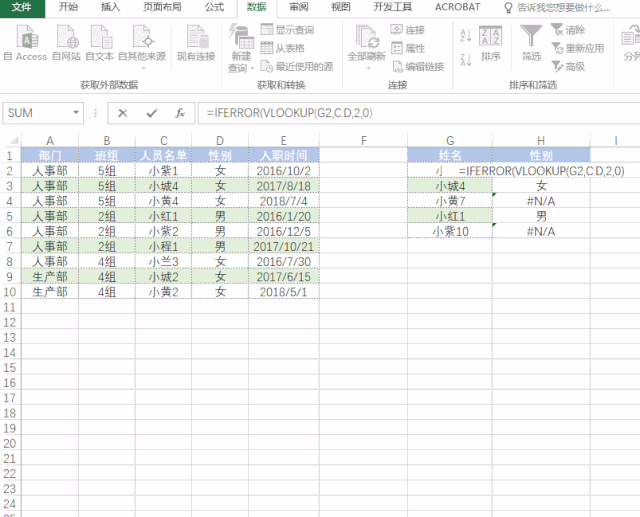The width and height of the screenshot is (640, 517).
Task: Sort ascending with A-Z icon
Action: tap(465, 36)
